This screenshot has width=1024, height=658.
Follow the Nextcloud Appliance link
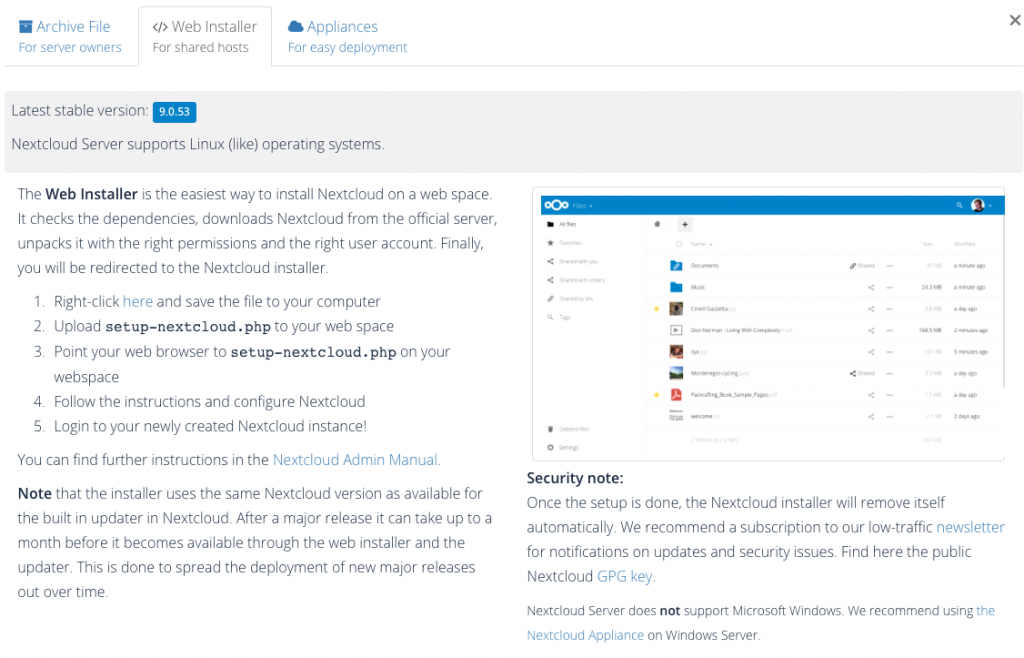coord(585,635)
